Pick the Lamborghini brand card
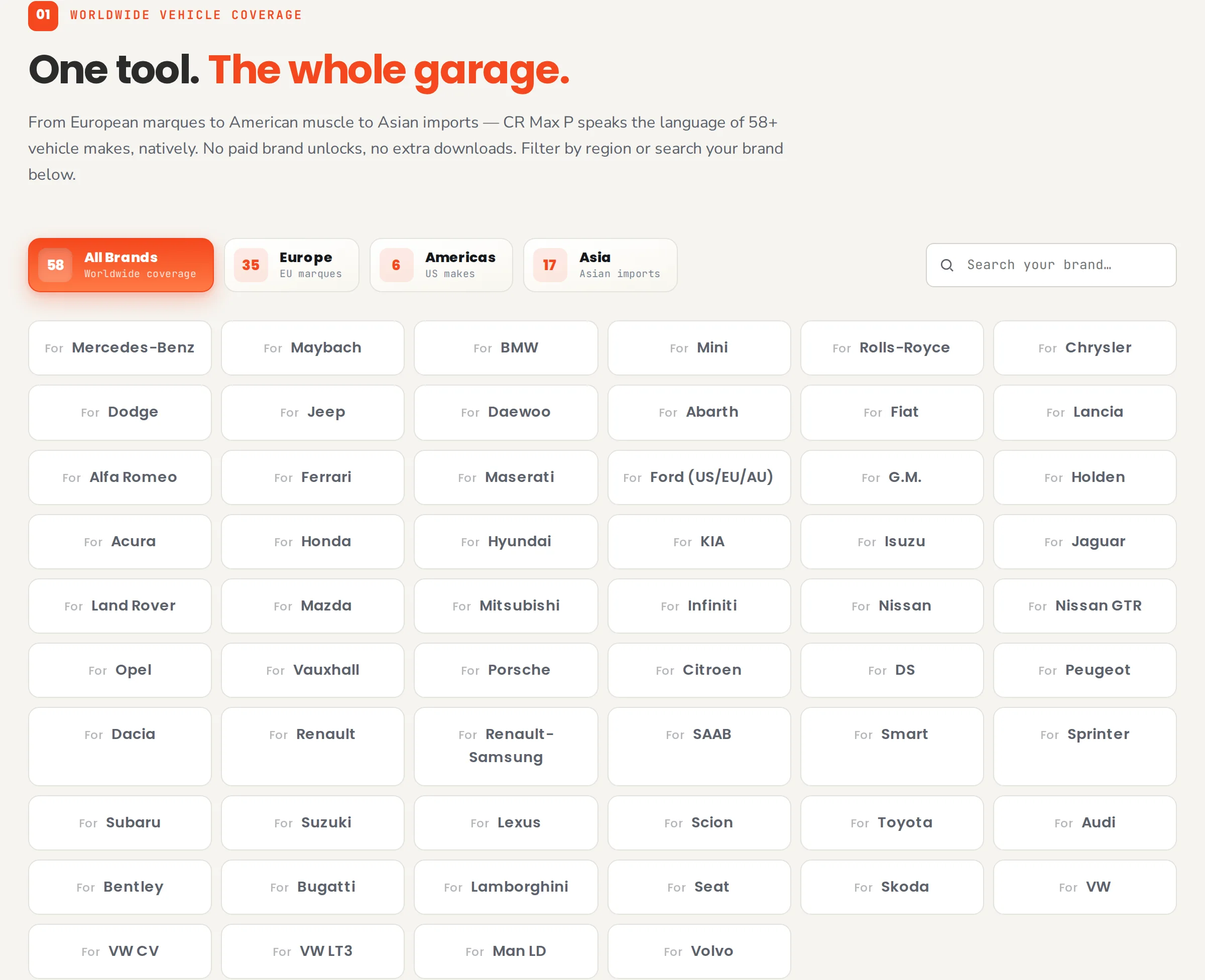This screenshot has height=980, width=1205. (x=506, y=887)
